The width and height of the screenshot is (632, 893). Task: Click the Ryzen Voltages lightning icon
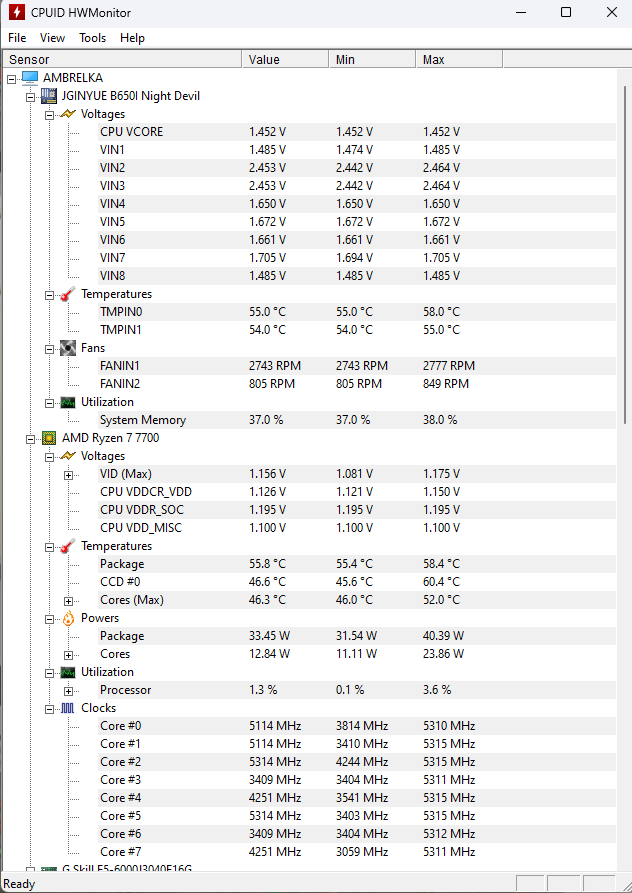(68, 456)
